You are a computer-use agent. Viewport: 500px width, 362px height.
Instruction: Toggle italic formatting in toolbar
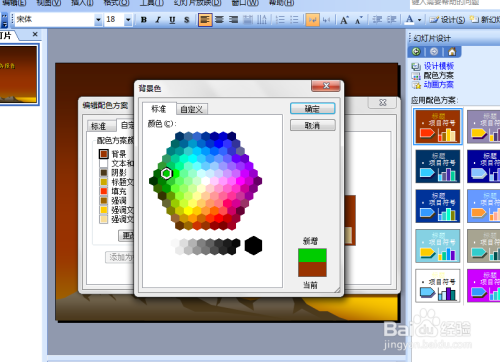(158, 20)
